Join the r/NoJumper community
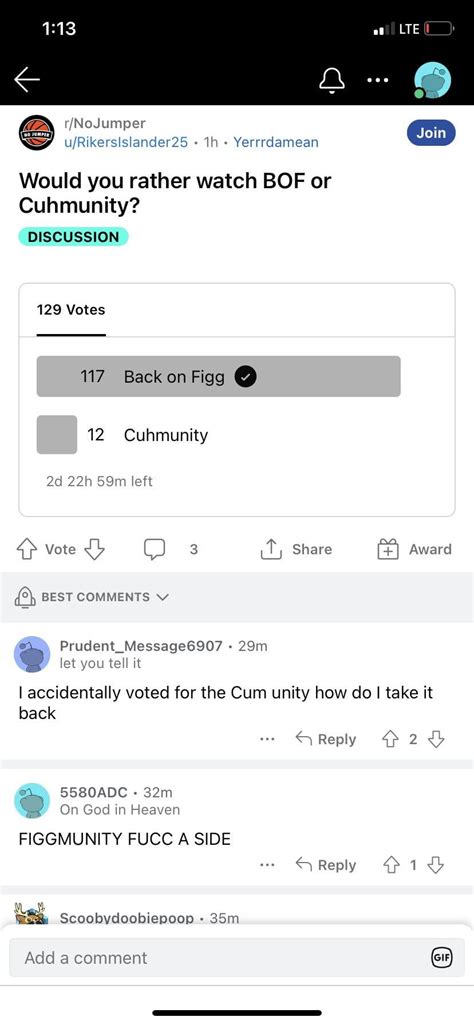Viewport: 474px width, 1025px height. pyautogui.click(x=431, y=133)
